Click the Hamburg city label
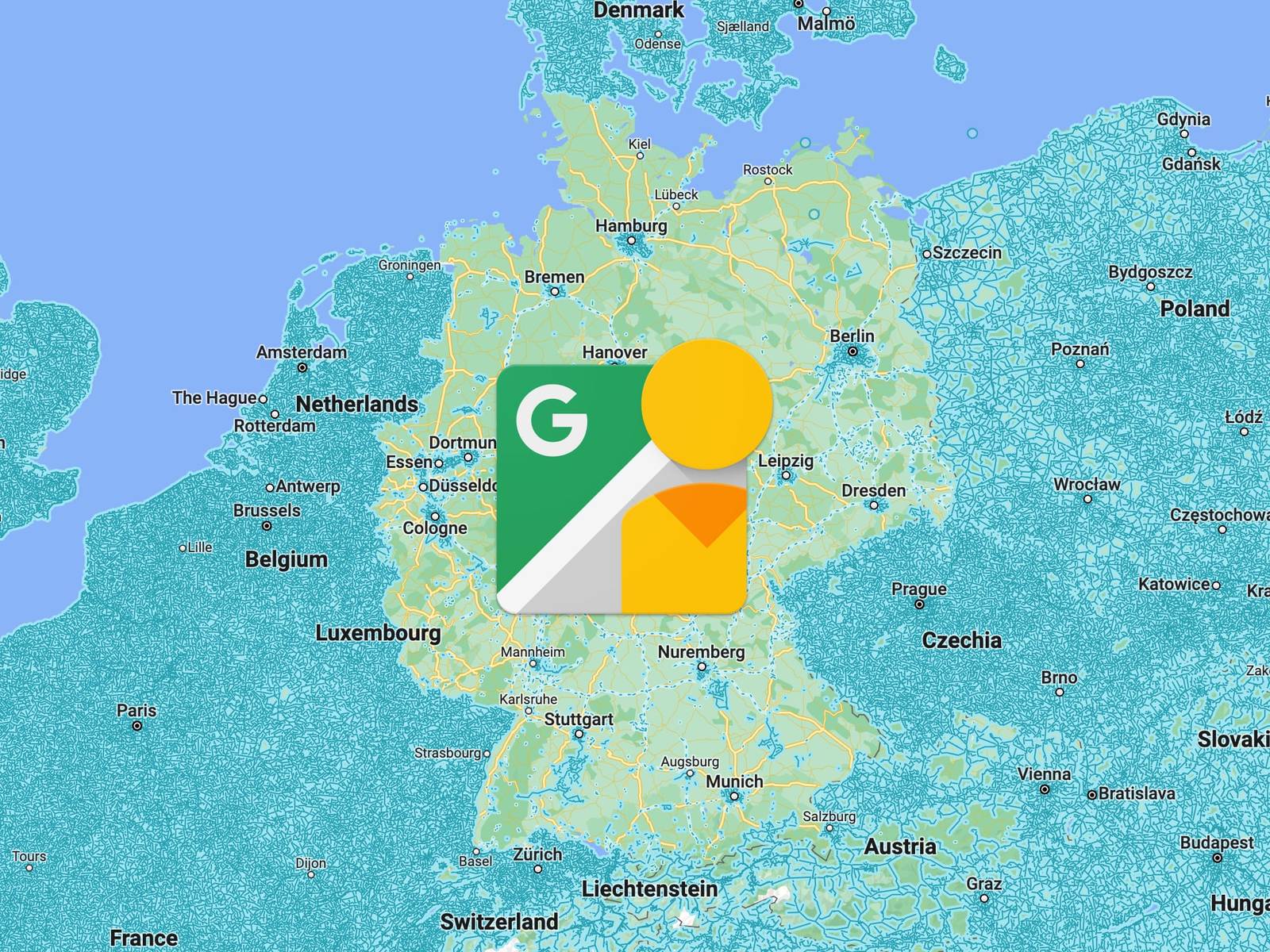The width and height of the screenshot is (1270, 952). tap(631, 225)
